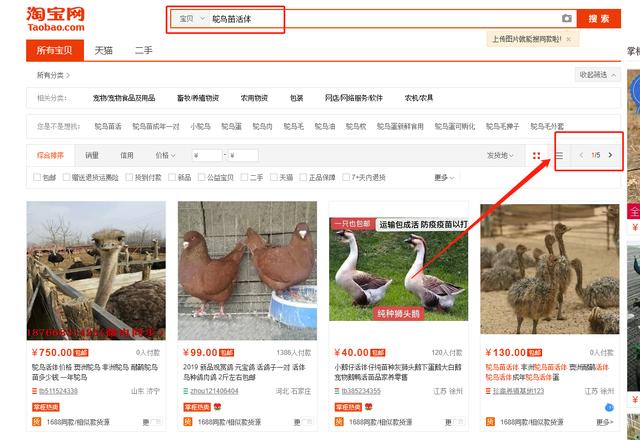
Task: Switch to the 天猫 tab
Action: coord(104,50)
